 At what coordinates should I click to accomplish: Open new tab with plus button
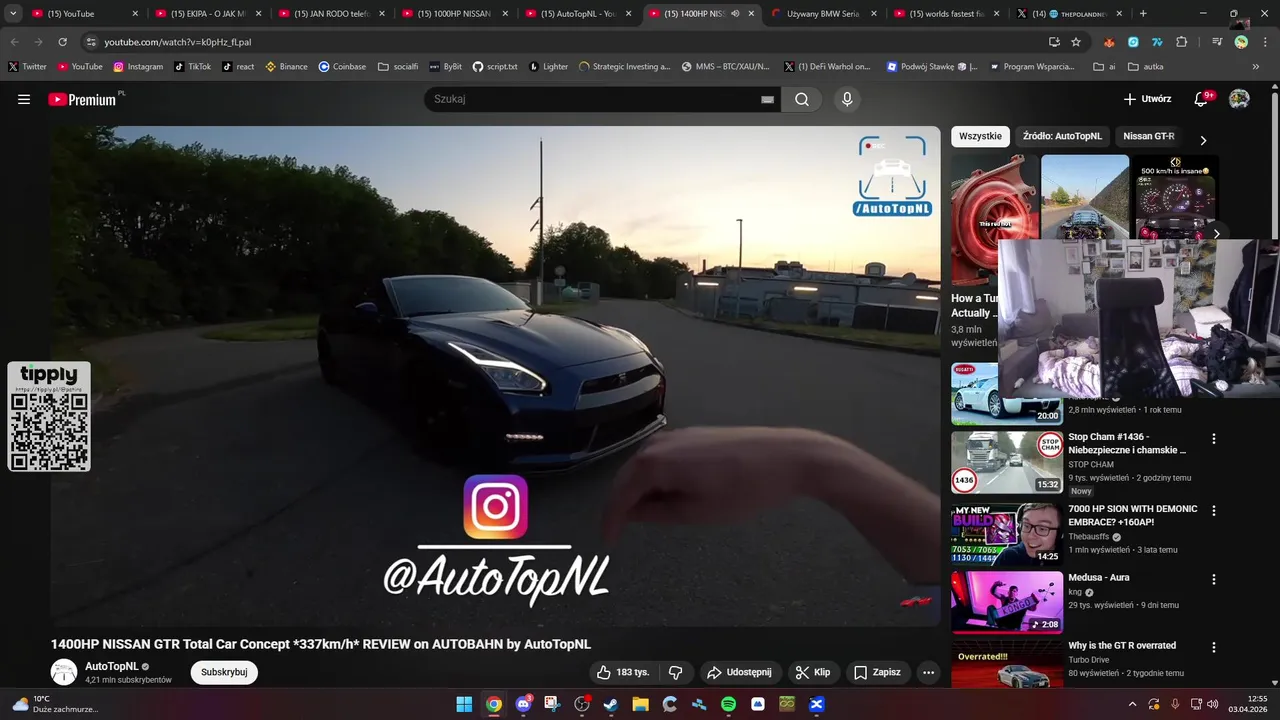[1143, 14]
